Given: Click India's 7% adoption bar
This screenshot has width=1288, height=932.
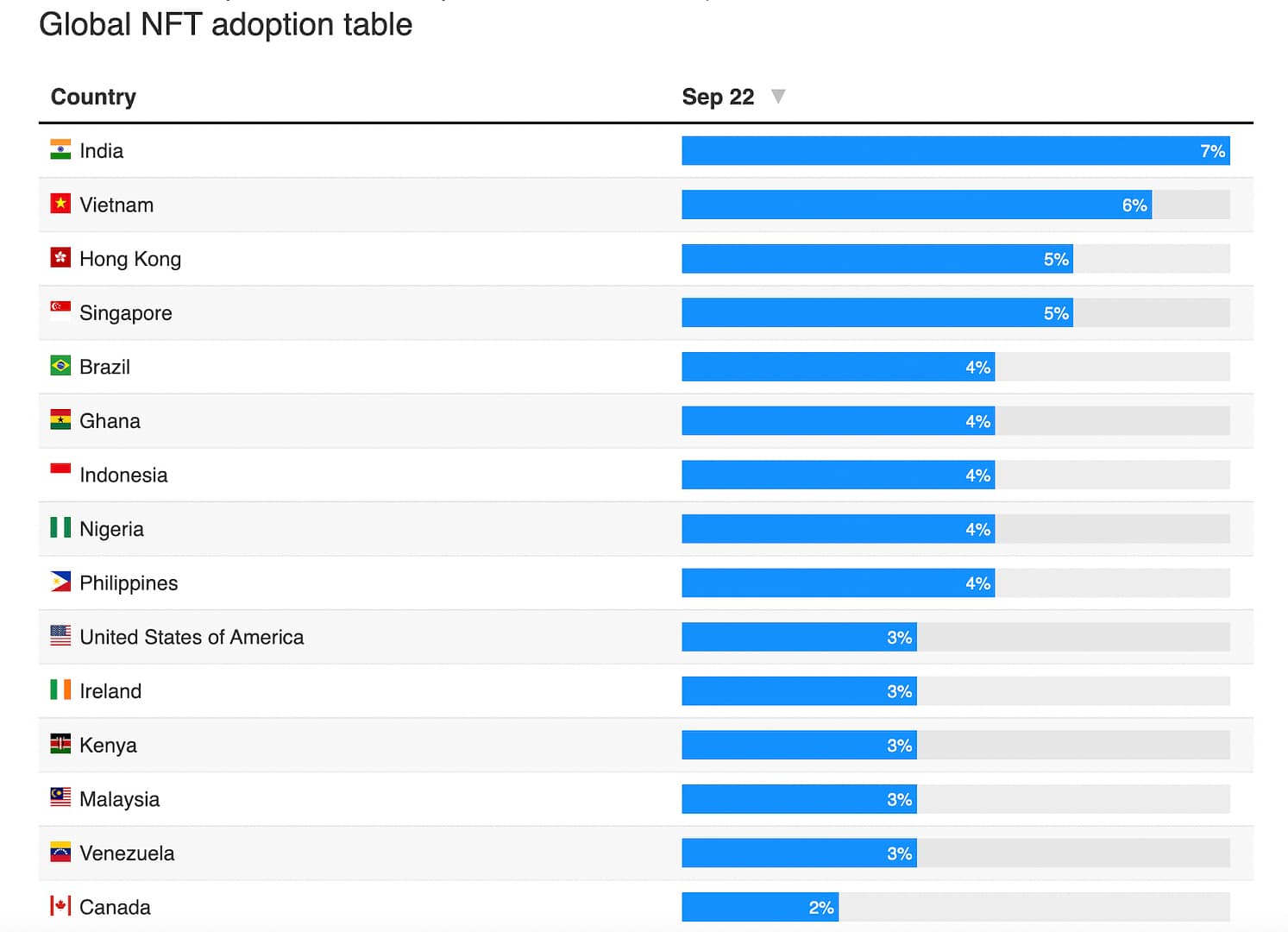Looking at the screenshot, I should coord(955,151).
